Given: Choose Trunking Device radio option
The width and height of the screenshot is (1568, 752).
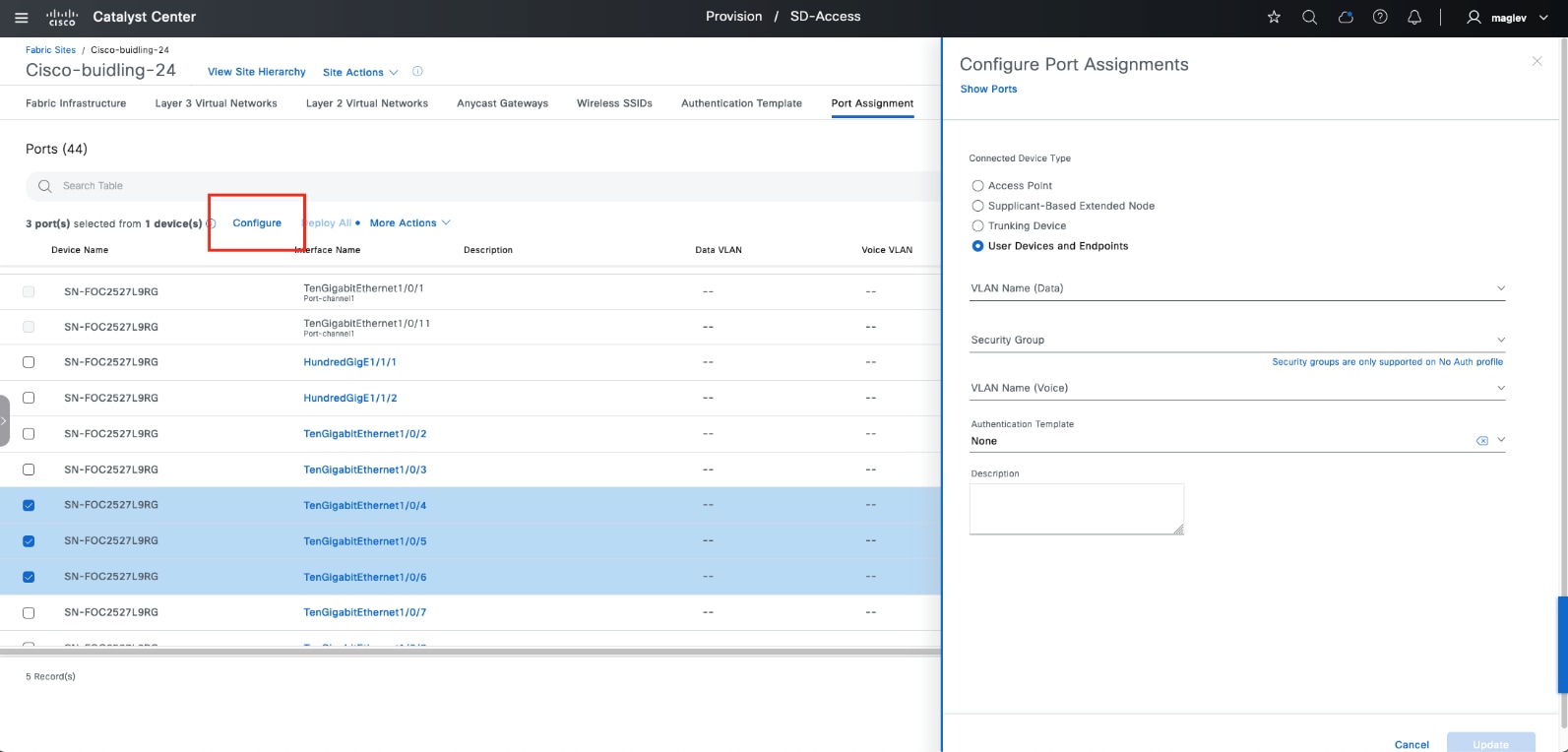Looking at the screenshot, I should pyautogui.click(x=977, y=226).
